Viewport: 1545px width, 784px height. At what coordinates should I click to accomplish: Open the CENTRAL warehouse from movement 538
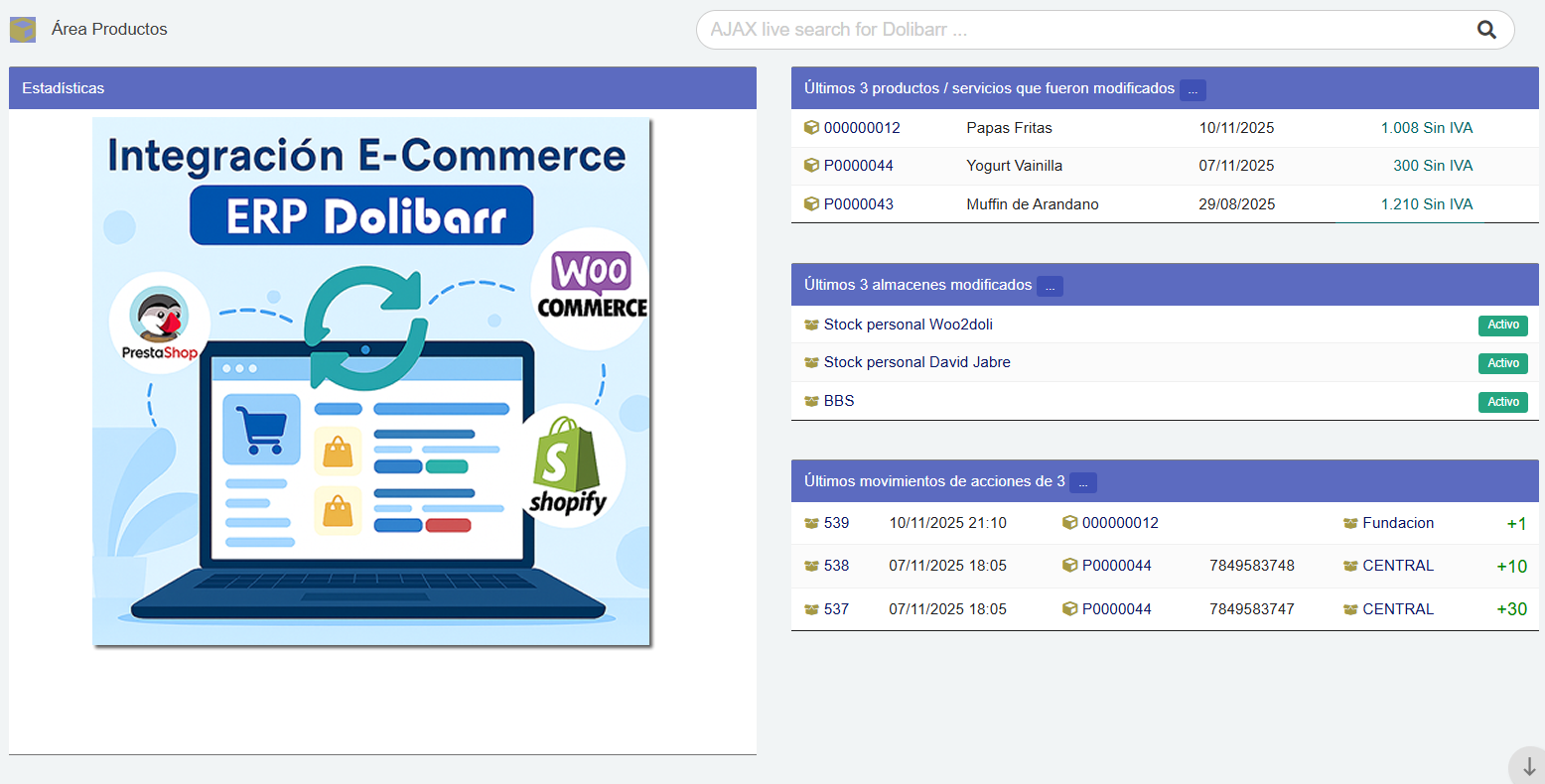(x=1398, y=565)
